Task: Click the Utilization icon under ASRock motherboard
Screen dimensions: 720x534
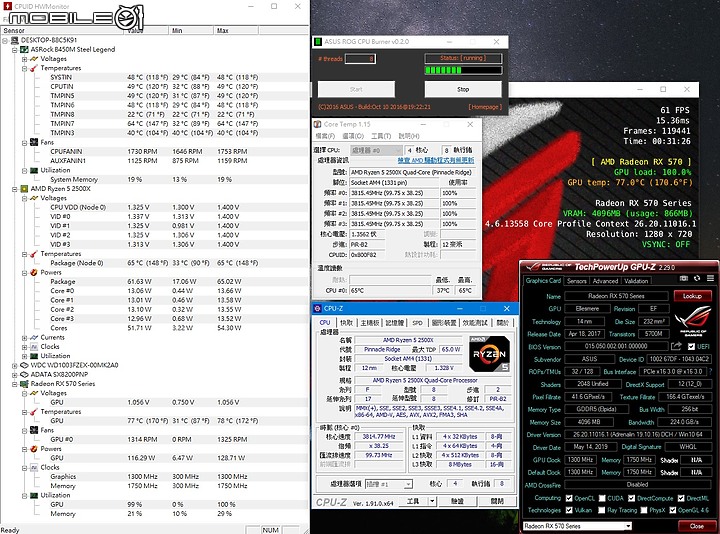Action: point(34,170)
